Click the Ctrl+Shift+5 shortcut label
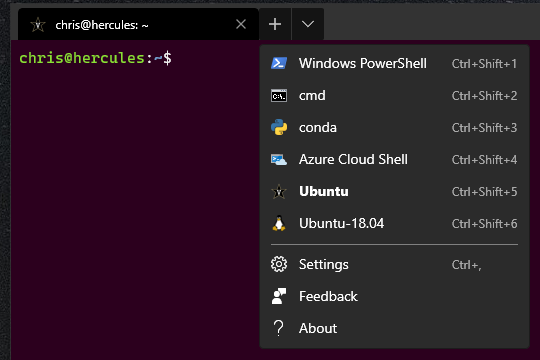This screenshot has height=360, width=540. pyautogui.click(x=484, y=192)
